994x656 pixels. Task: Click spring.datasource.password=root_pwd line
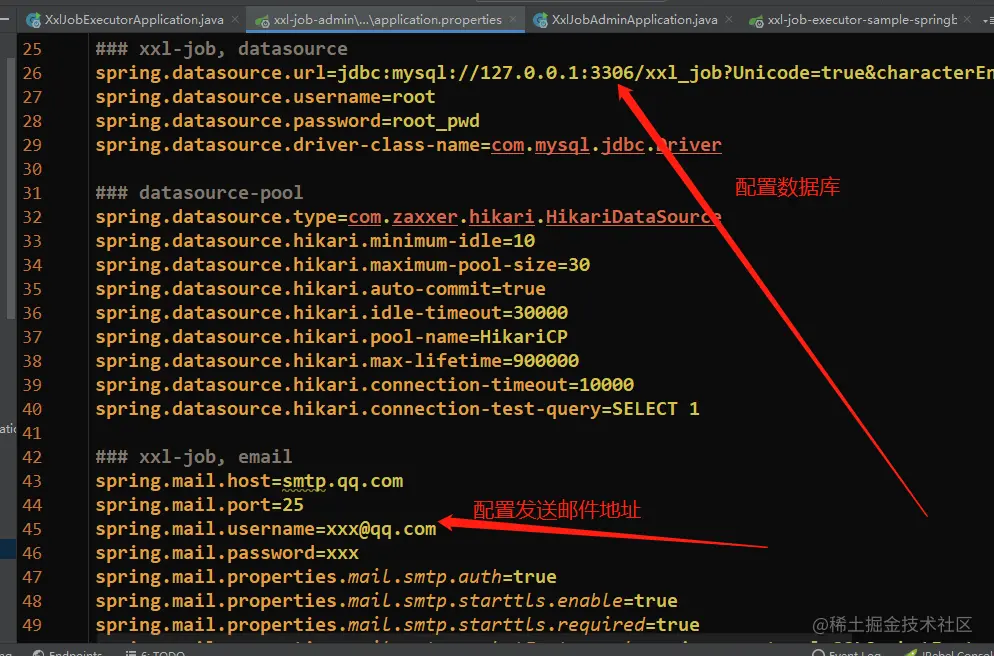point(287,121)
